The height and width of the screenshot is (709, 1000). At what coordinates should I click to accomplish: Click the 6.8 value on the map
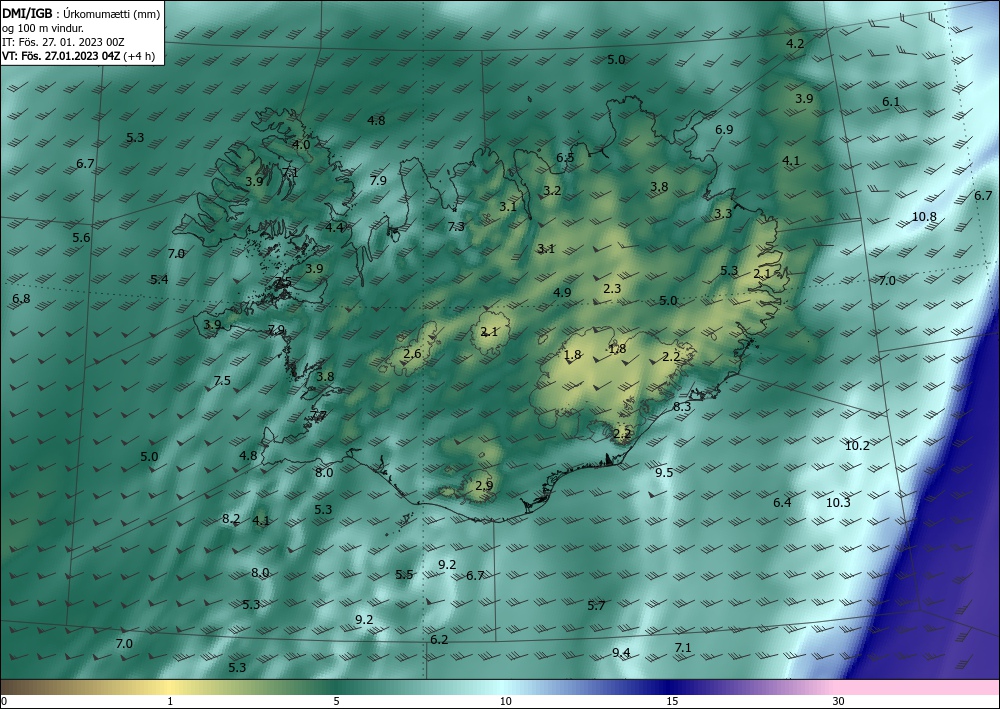[21, 298]
